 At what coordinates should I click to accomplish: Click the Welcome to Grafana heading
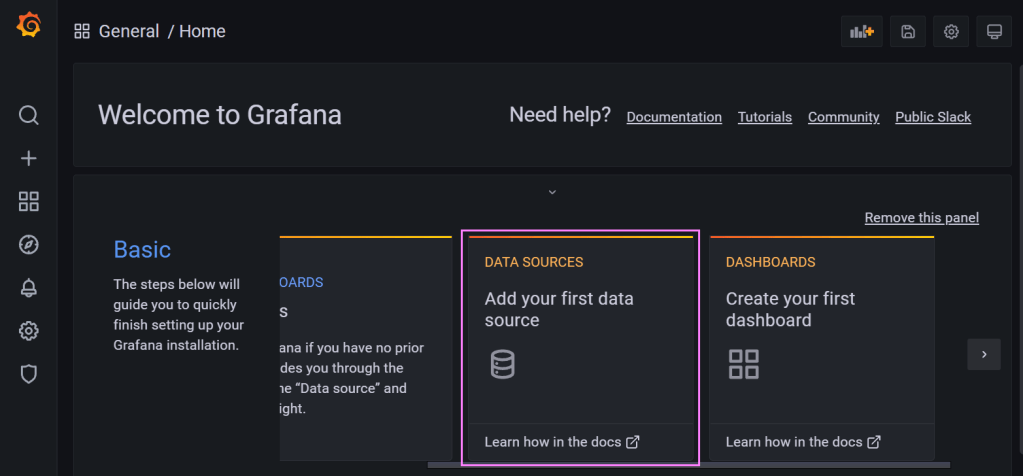(x=220, y=115)
